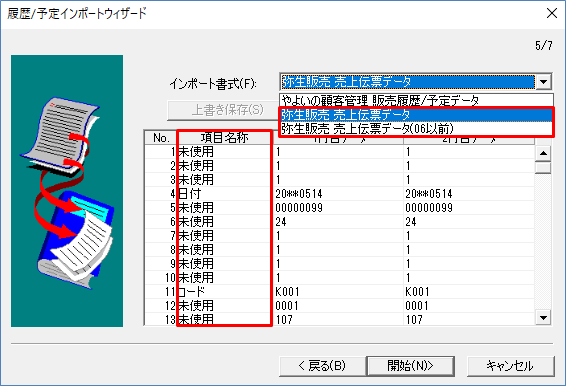Click first-column value 107 in row 13

click(x=284, y=320)
